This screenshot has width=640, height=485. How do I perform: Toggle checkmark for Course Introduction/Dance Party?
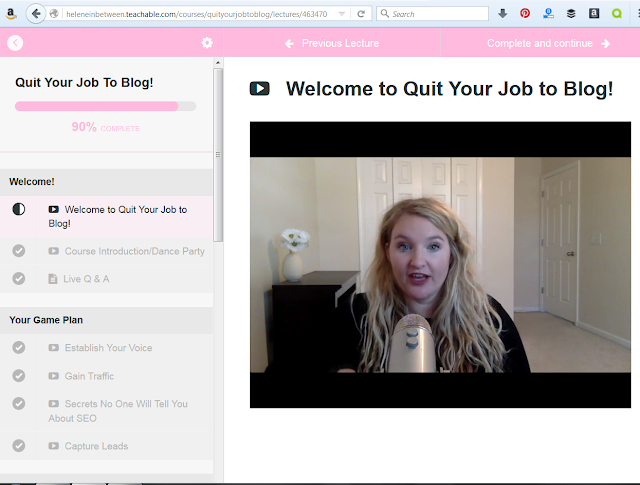[18, 251]
